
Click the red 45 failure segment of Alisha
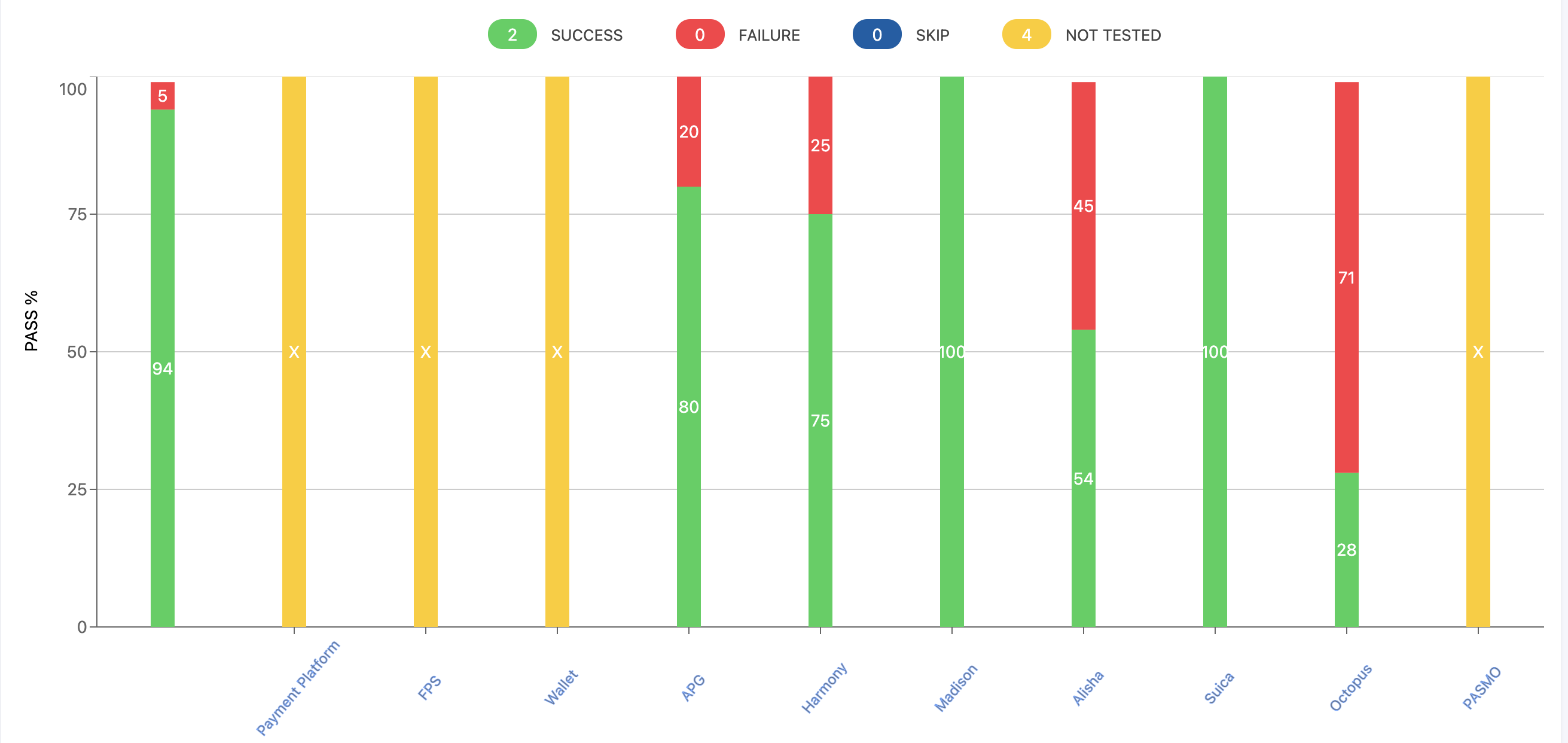[x=1084, y=206]
